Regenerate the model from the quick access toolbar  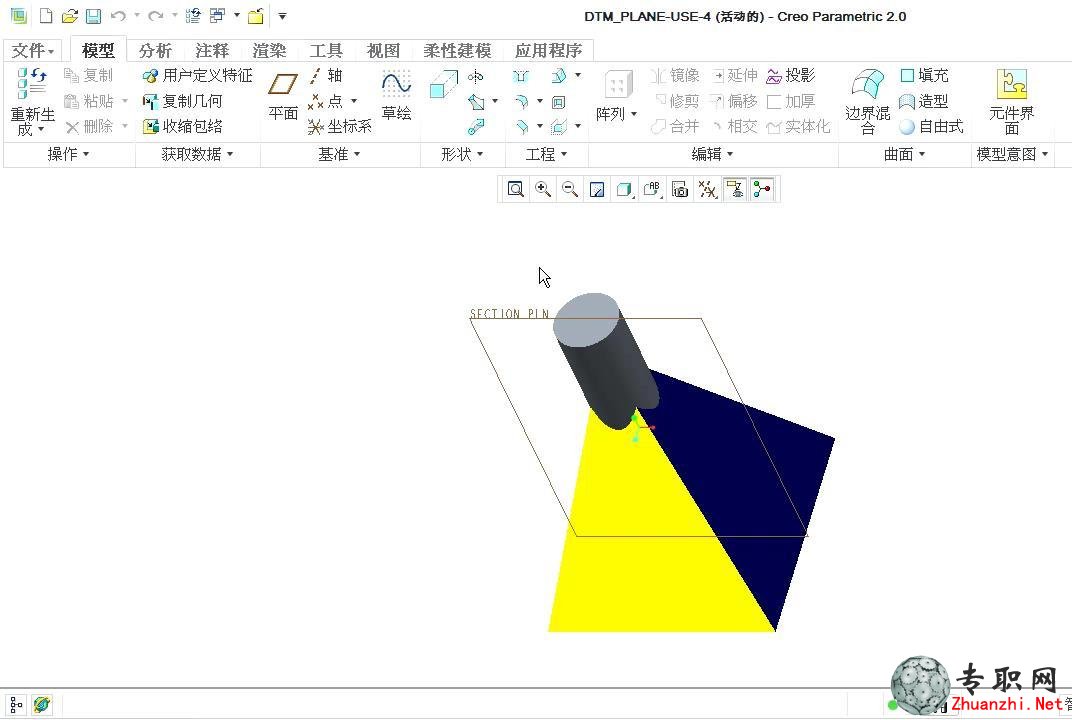point(194,16)
